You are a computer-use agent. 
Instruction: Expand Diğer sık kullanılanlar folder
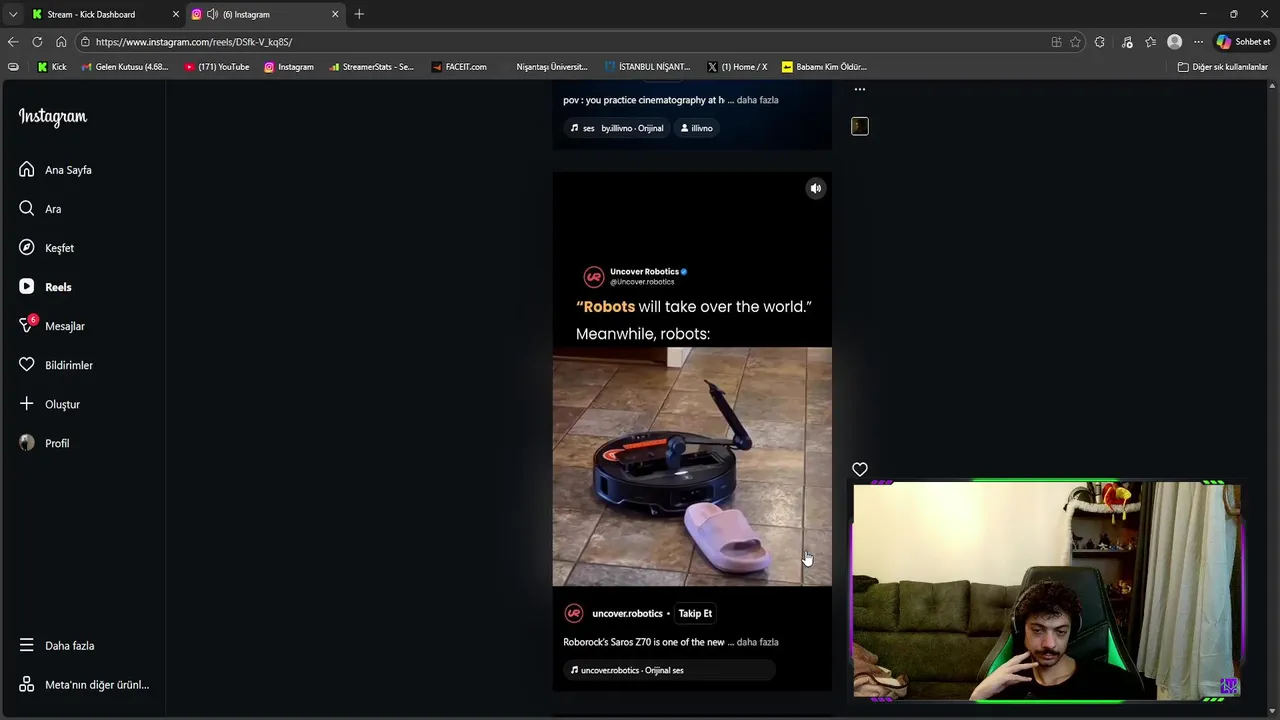pos(1223,67)
